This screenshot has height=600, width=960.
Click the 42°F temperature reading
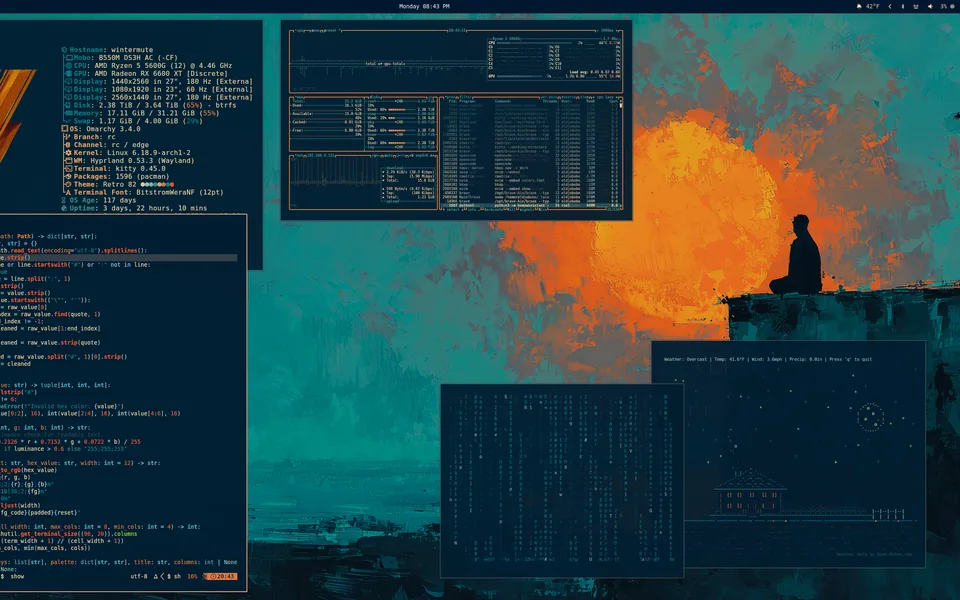click(x=872, y=6)
